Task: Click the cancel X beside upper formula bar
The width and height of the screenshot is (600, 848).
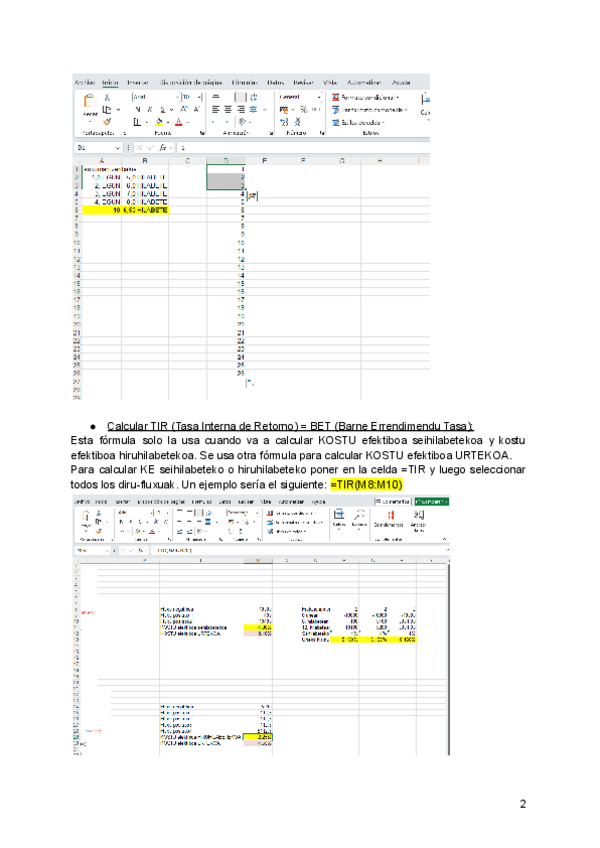Action: [139, 148]
